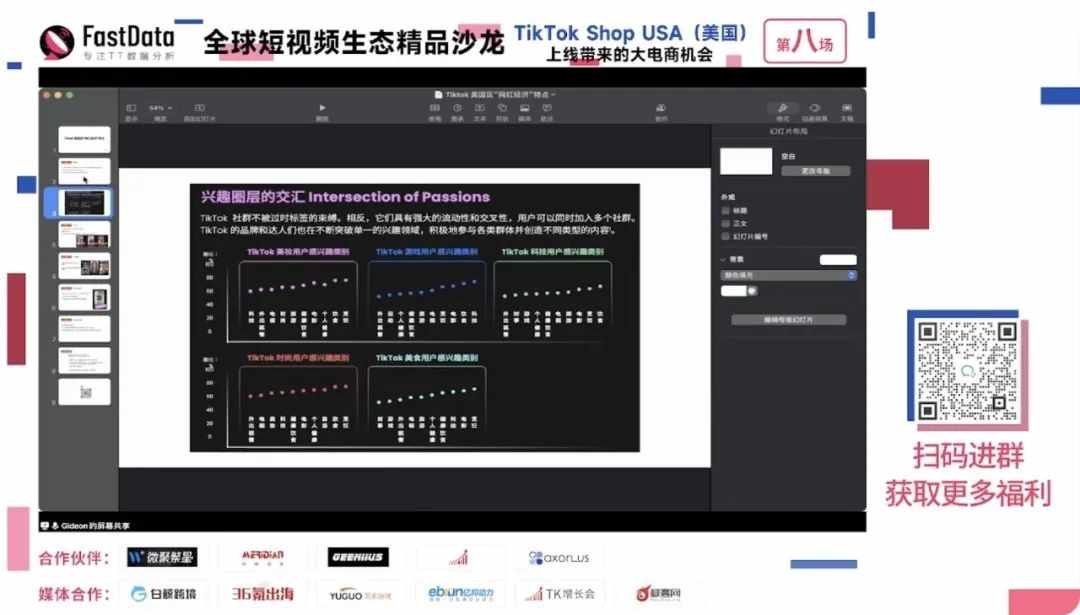Viewport: 1080px width, 615px height.
Task: Open the 54% zoom level dropdown
Action: pos(160,108)
